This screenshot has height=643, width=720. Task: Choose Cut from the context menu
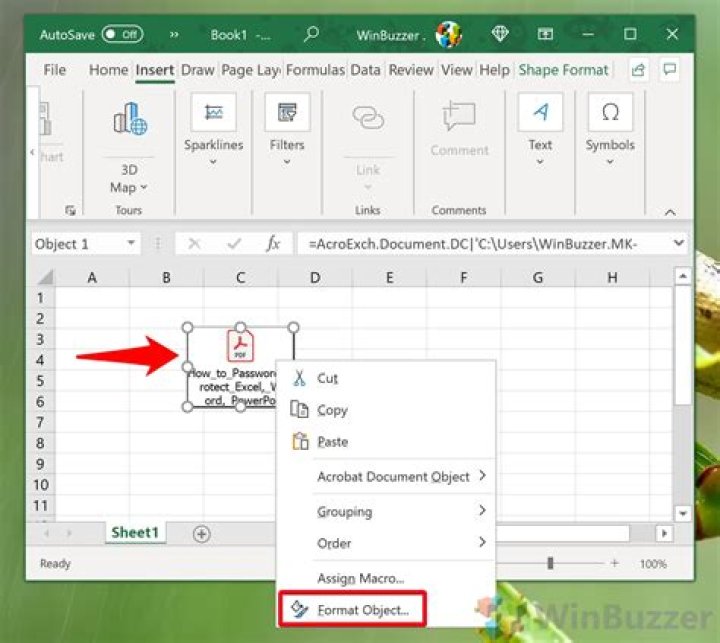pos(386,378)
